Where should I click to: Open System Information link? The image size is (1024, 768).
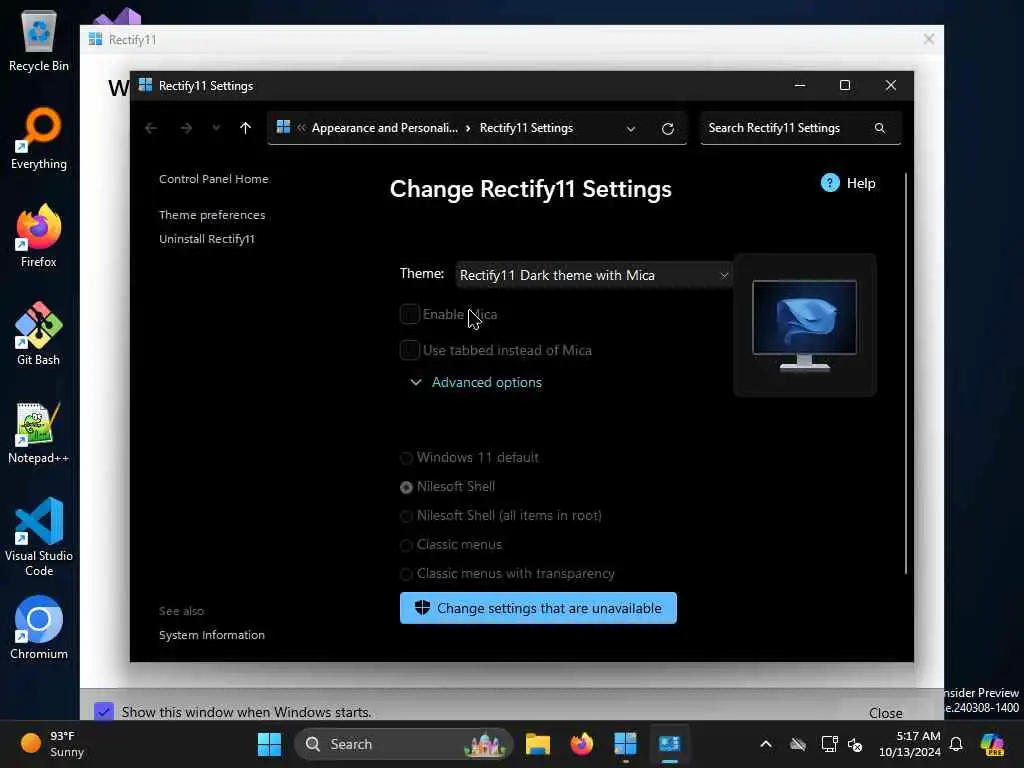(212, 635)
